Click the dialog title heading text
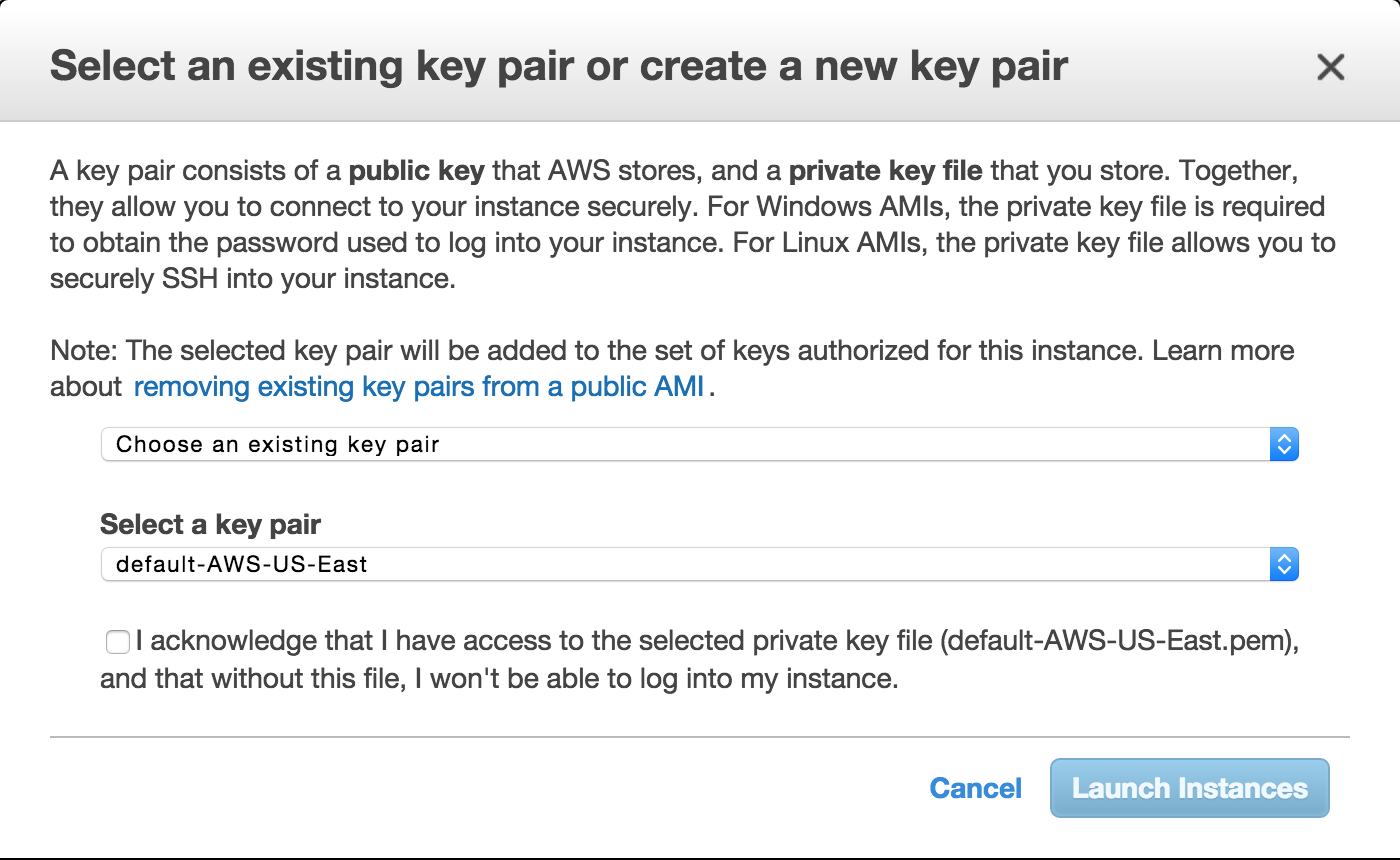 (x=559, y=66)
